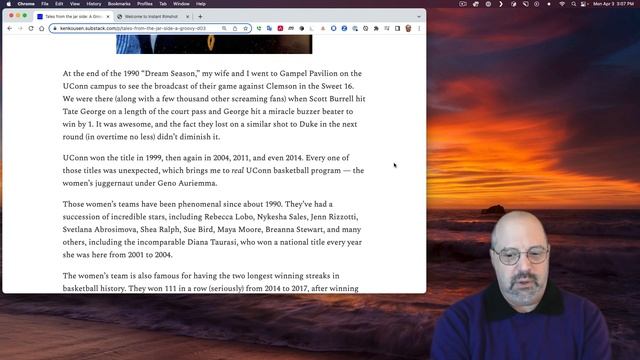Click the article image at top of page
The height and width of the screenshot is (360, 640).
click(214, 44)
